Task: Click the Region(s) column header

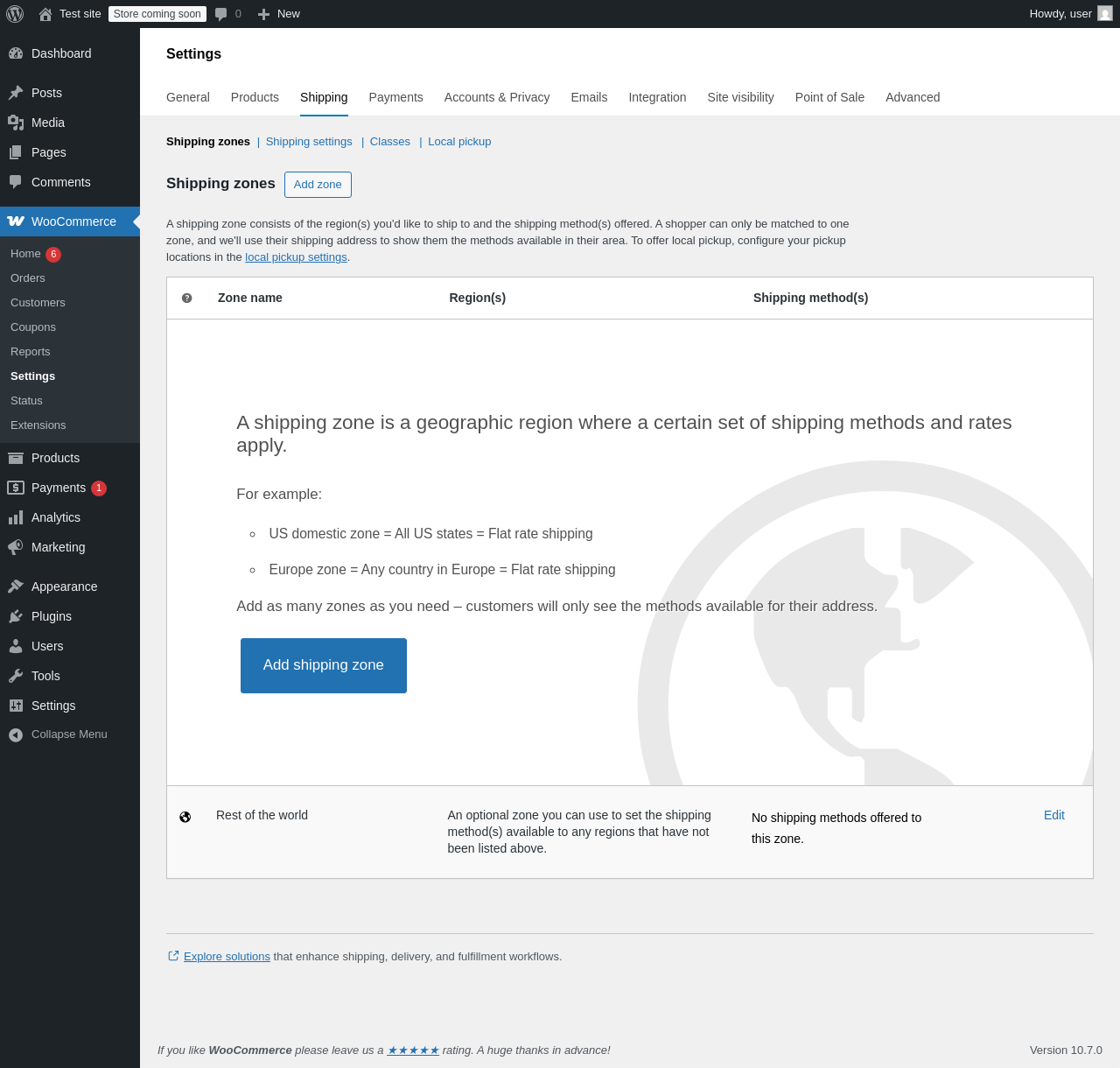Action: (x=478, y=298)
